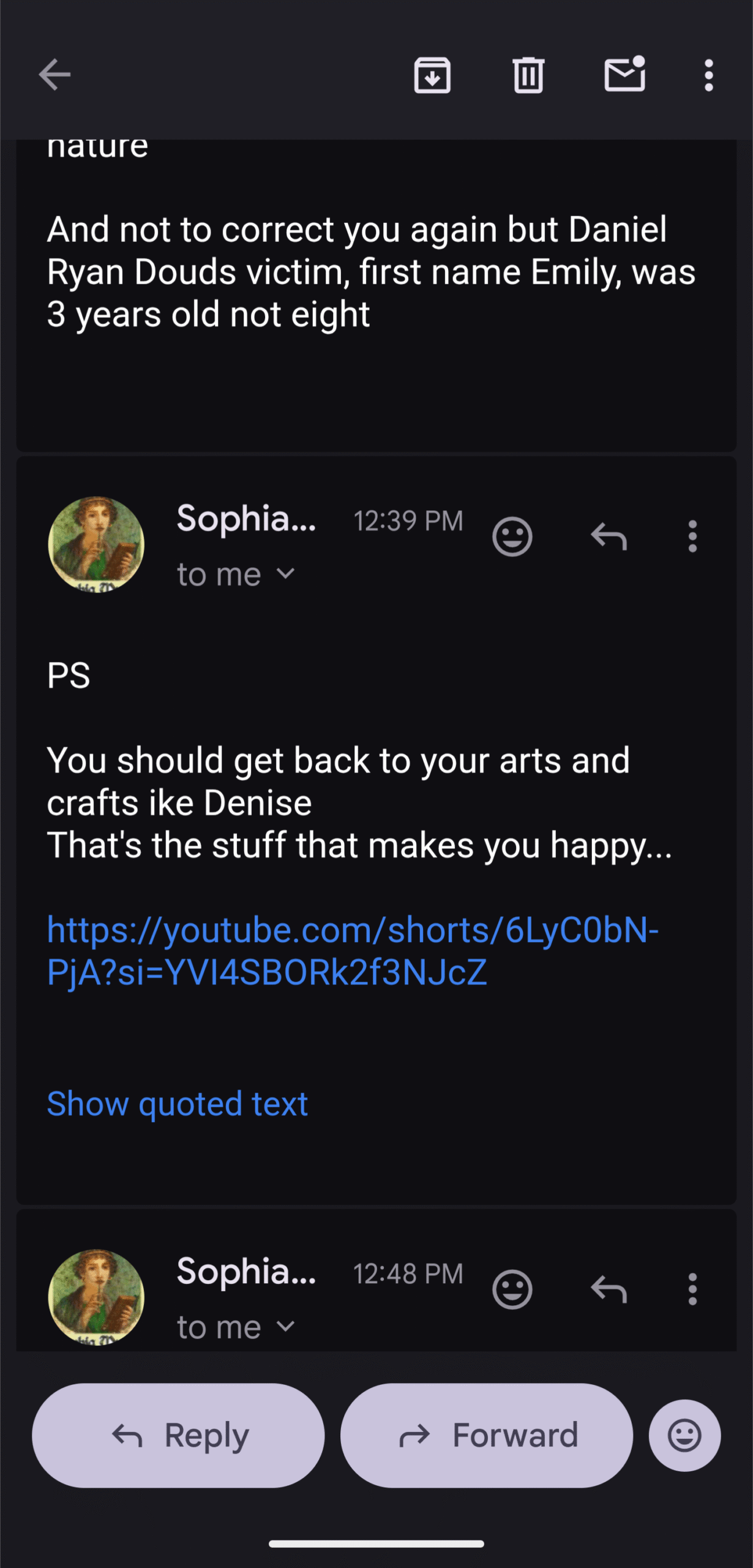Screen dimensions: 753x1568
Task: Reply to the 12:39 PM message
Action: (x=609, y=537)
